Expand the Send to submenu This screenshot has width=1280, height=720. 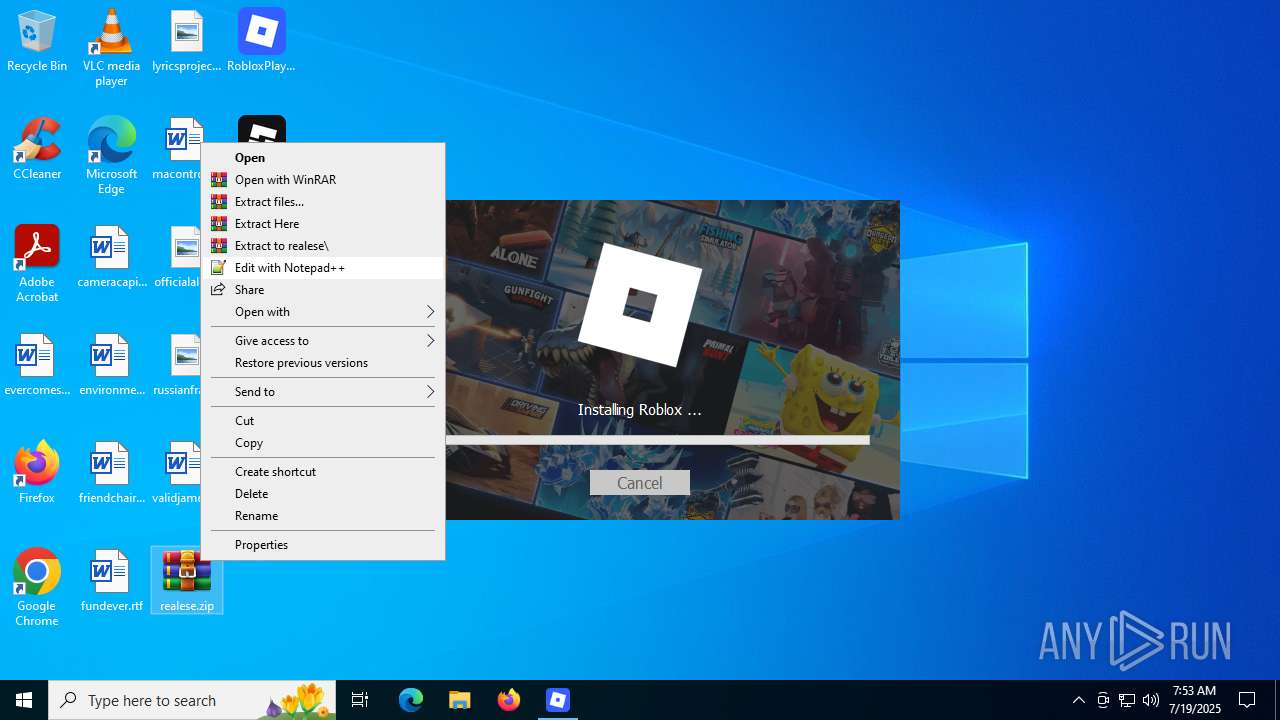click(323, 392)
